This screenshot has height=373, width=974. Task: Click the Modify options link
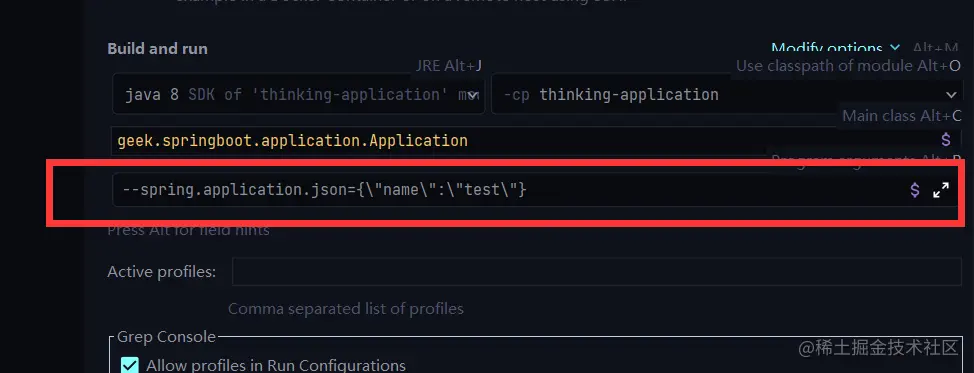[827, 48]
